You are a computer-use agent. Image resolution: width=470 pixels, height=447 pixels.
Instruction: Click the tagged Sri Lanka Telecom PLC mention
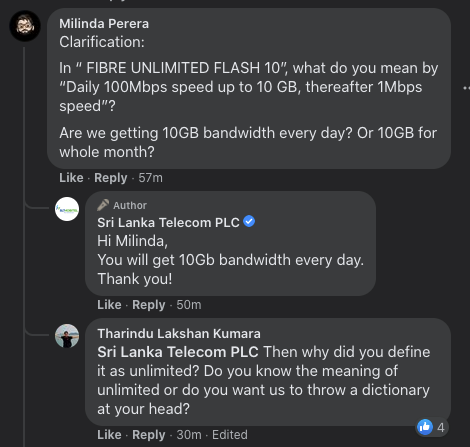click(x=178, y=352)
